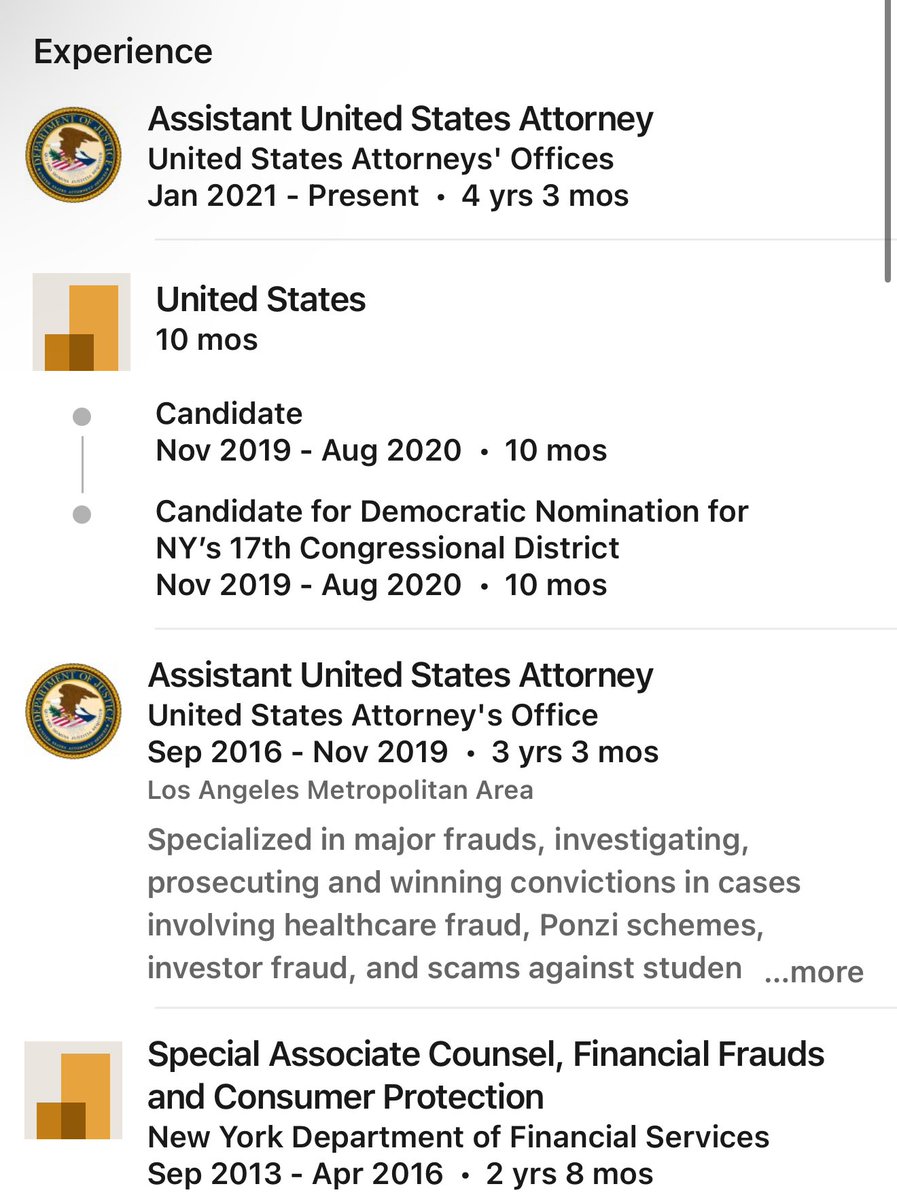Click the Los Angeles Metropolitan Area location
The width and height of the screenshot is (897, 1199).
click(340, 790)
